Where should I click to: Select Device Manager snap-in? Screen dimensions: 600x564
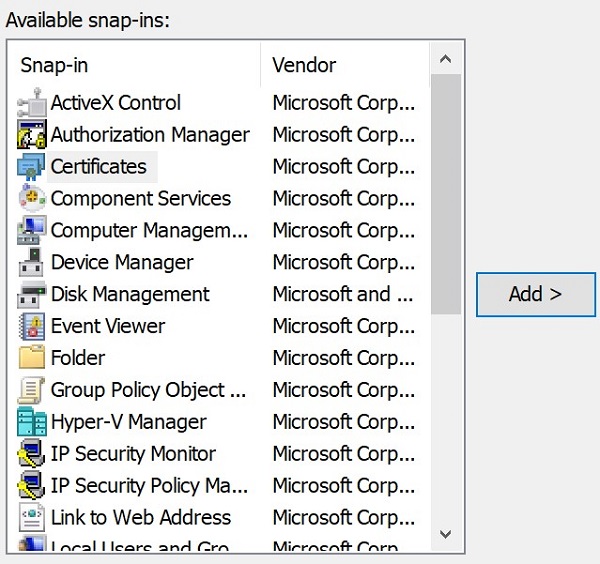tap(122, 262)
